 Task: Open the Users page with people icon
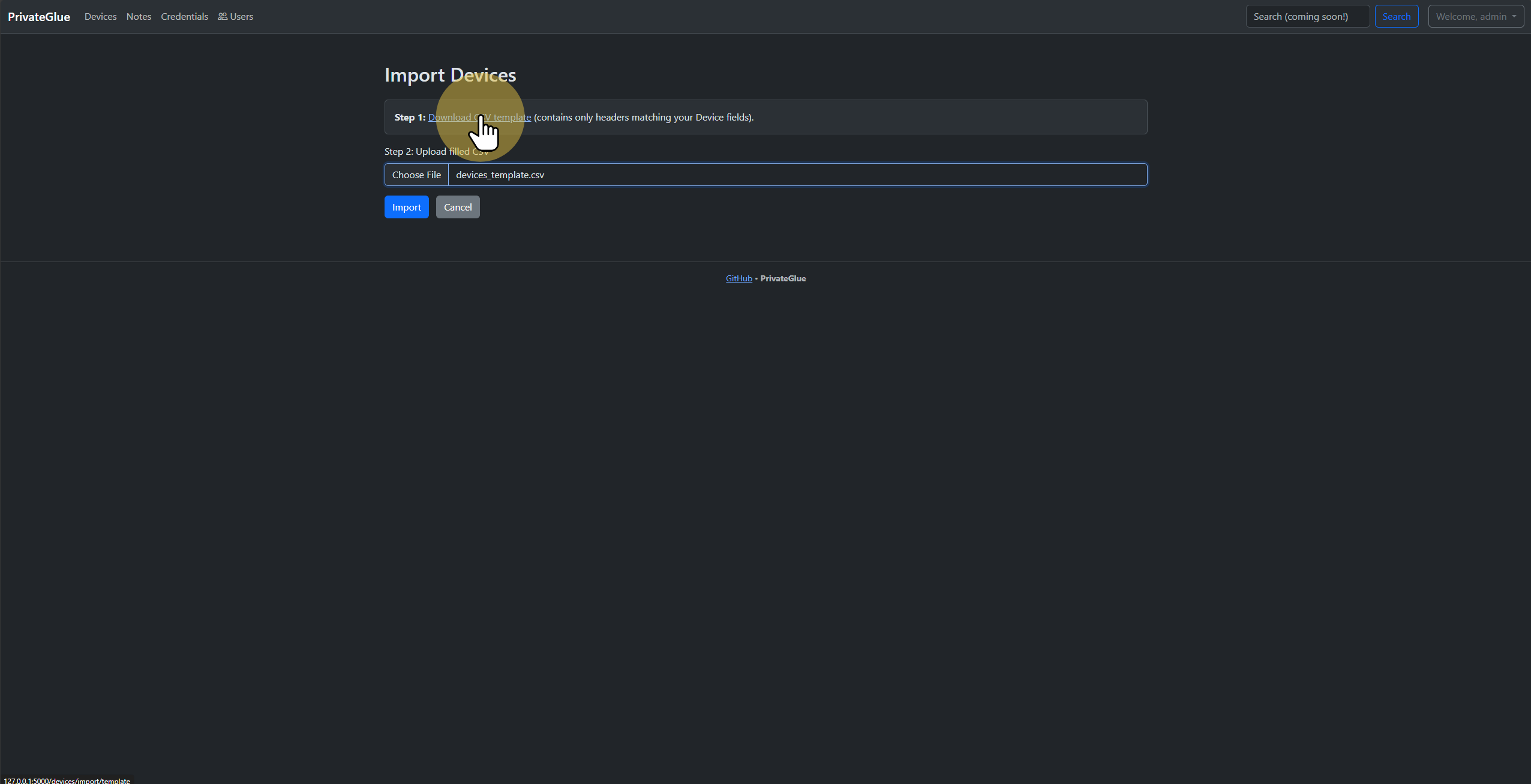(x=235, y=17)
